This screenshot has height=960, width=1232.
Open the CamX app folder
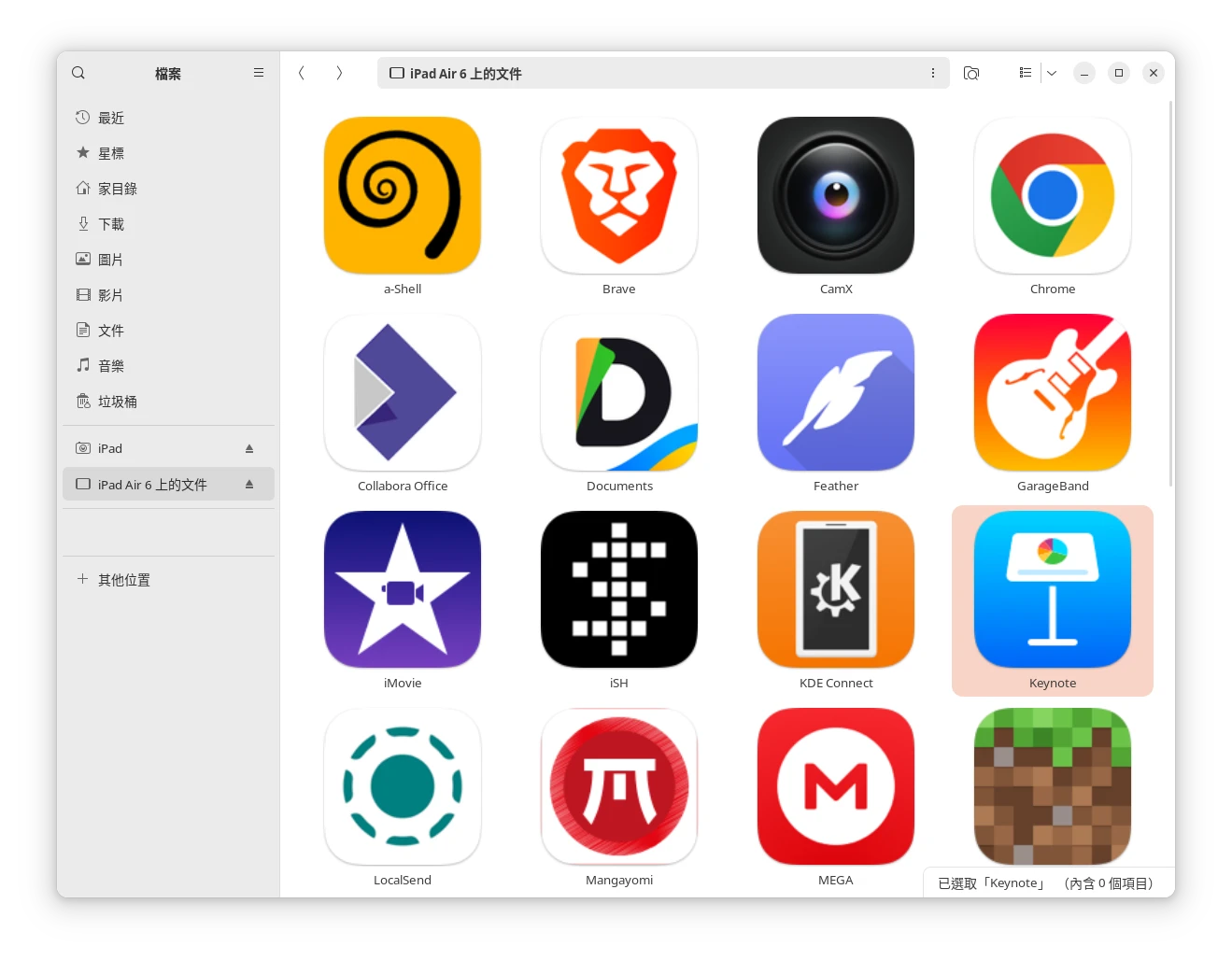[836, 195]
